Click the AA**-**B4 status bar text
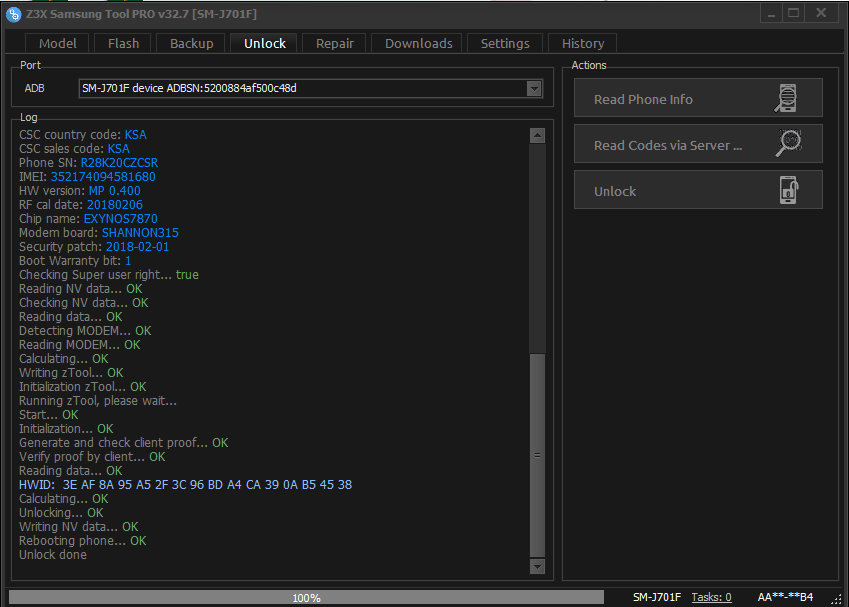This screenshot has height=607, width=849. (785, 597)
